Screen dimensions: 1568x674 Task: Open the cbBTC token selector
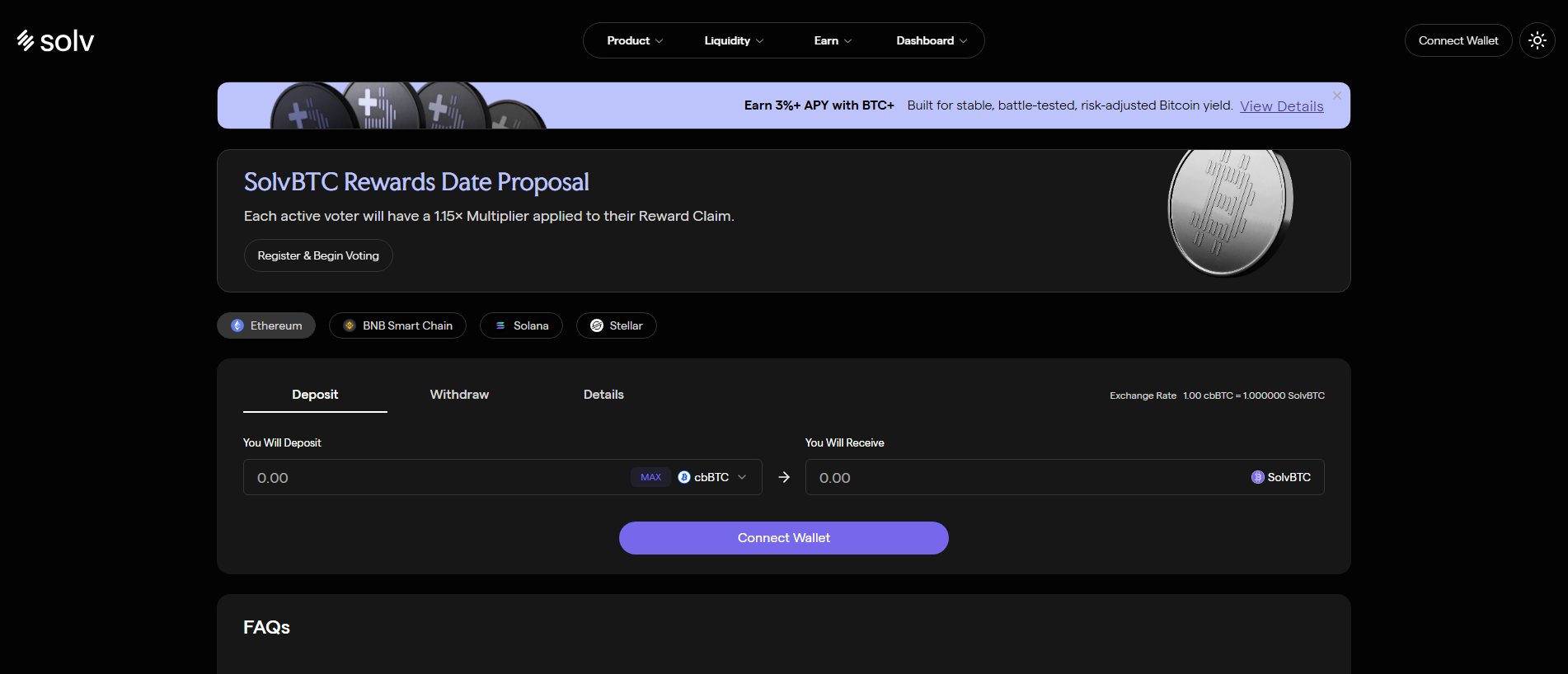click(712, 477)
